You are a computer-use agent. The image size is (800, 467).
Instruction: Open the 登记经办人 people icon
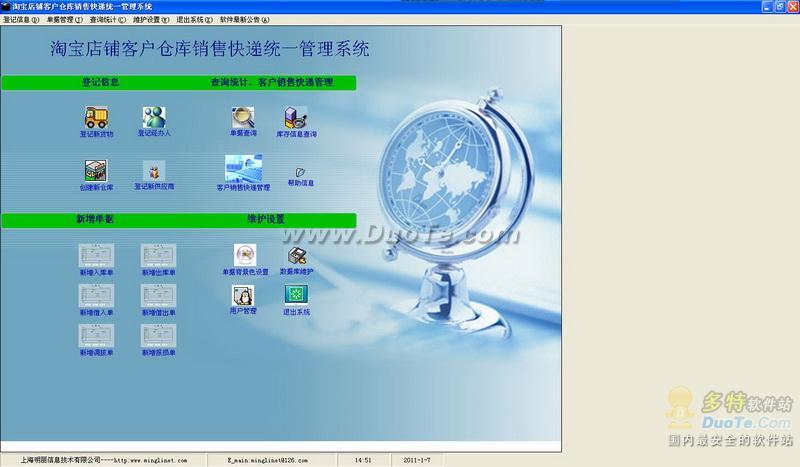coord(154,117)
